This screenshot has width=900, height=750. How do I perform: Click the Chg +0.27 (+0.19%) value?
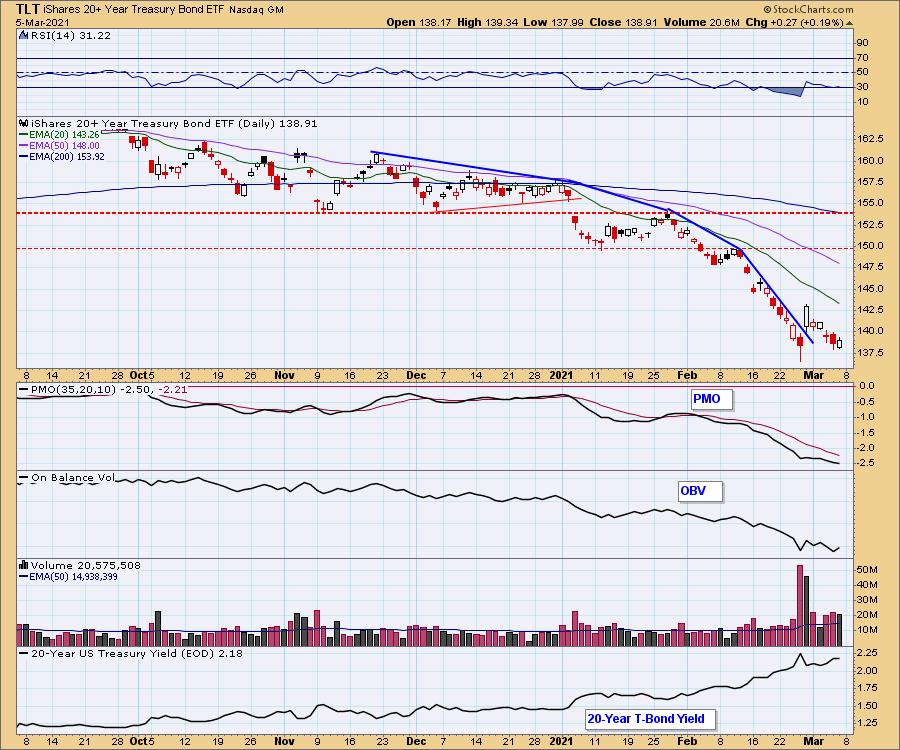[794, 22]
